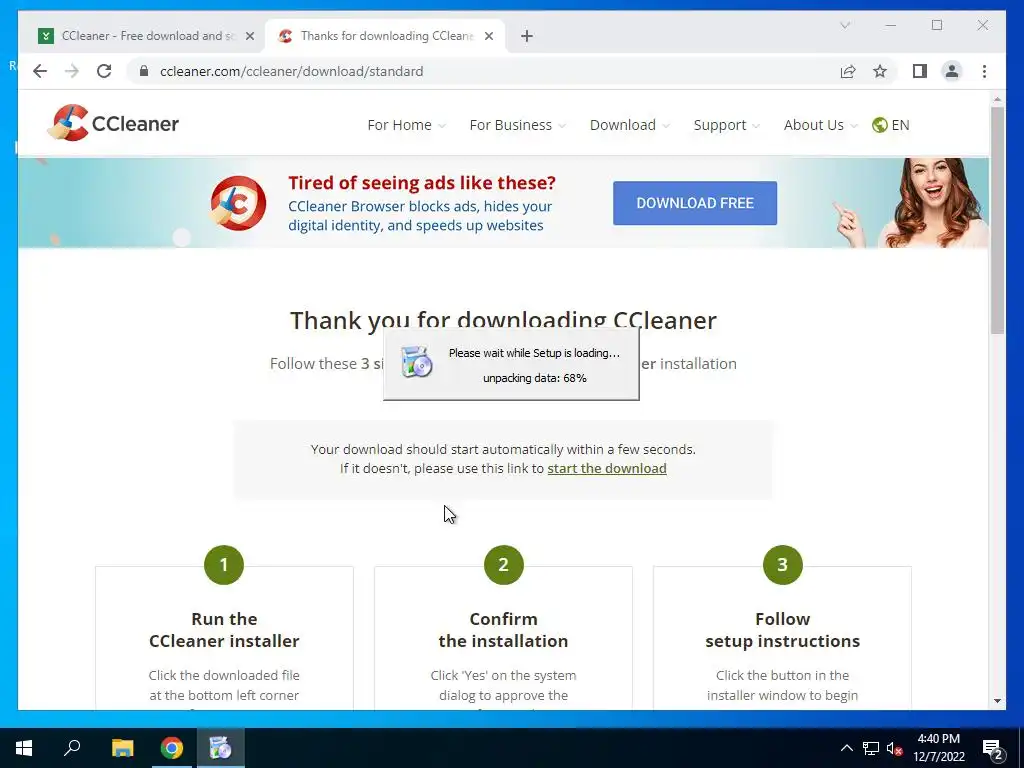Show hidden system tray icons

pos(846,748)
